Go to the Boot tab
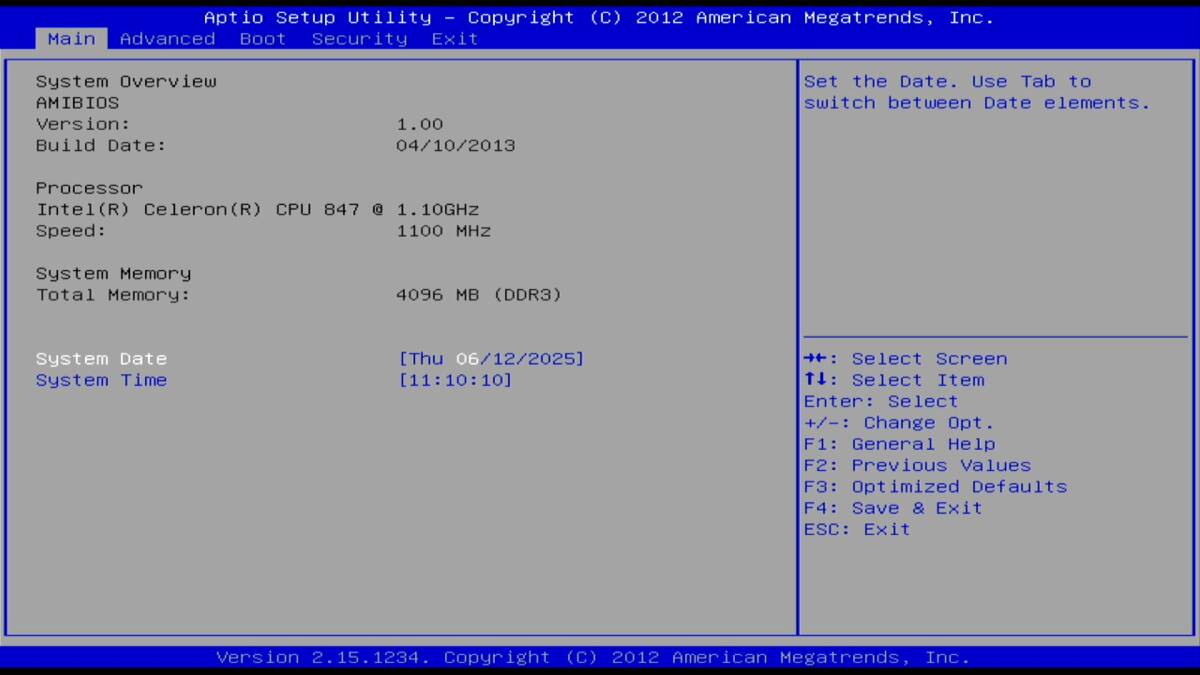Screen dimensions: 1200x675 [x=263, y=39]
